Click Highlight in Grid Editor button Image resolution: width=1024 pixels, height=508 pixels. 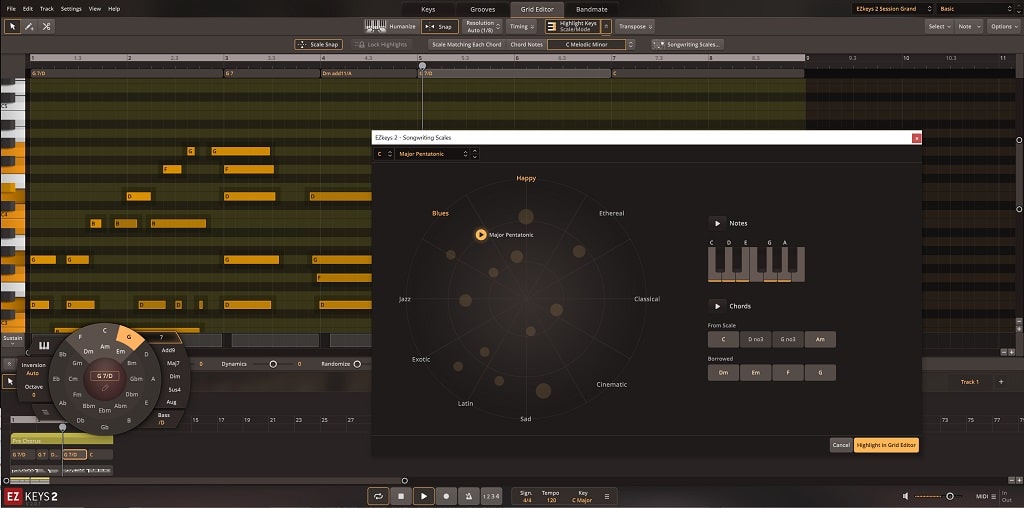[x=886, y=445]
